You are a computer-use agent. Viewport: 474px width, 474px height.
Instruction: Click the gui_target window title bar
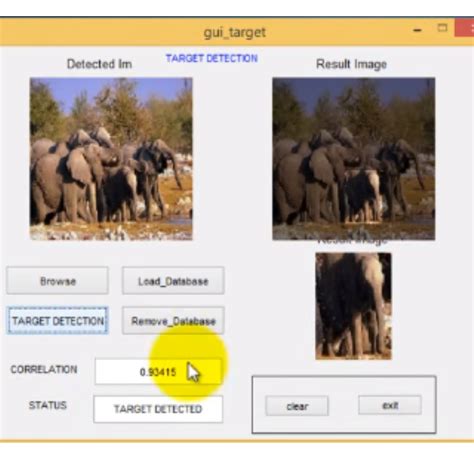(235, 32)
